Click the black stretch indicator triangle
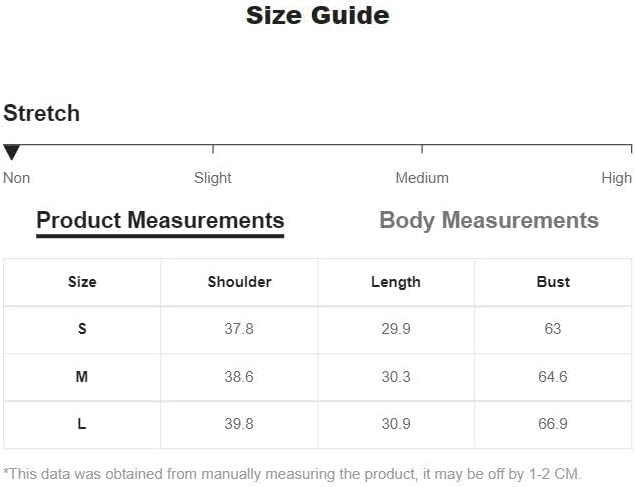Screen dimensions: 635x487 (x=11, y=152)
